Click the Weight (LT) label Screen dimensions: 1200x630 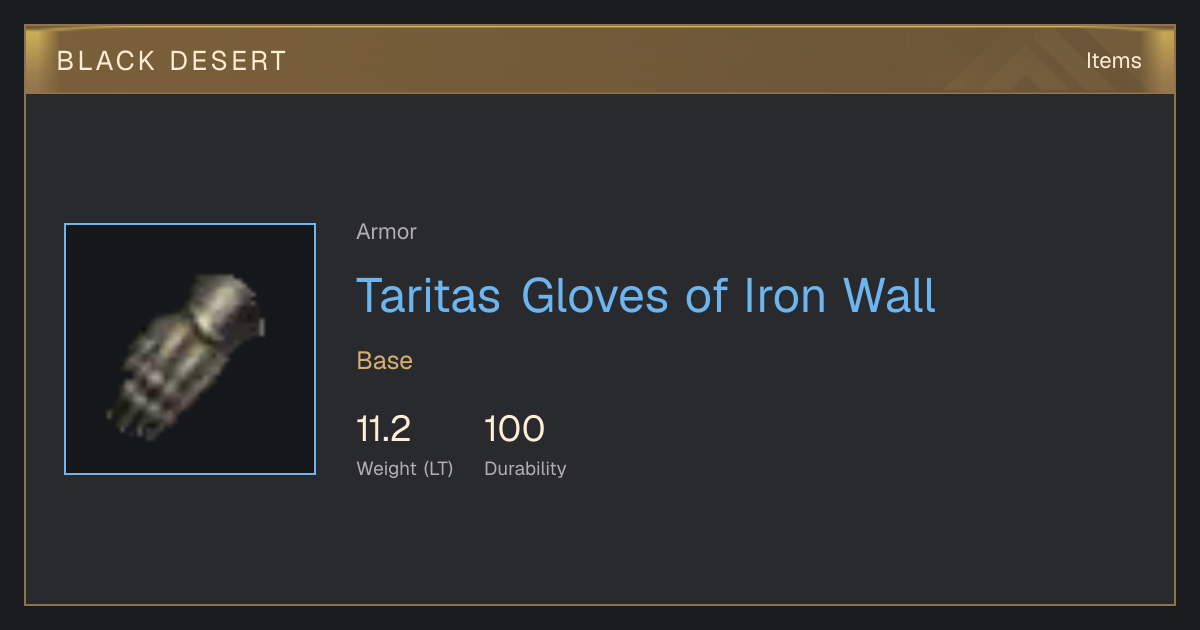point(405,469)
